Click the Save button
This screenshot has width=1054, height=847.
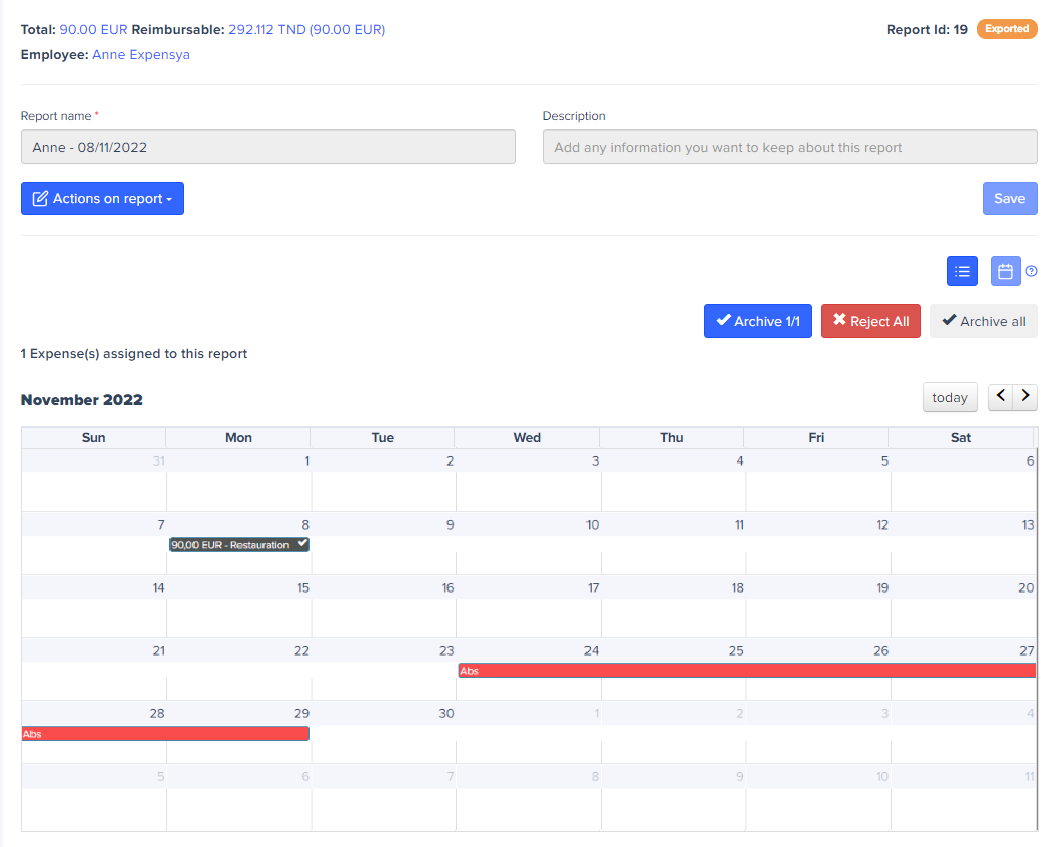pyautogui.click(x=1009, y=199)
